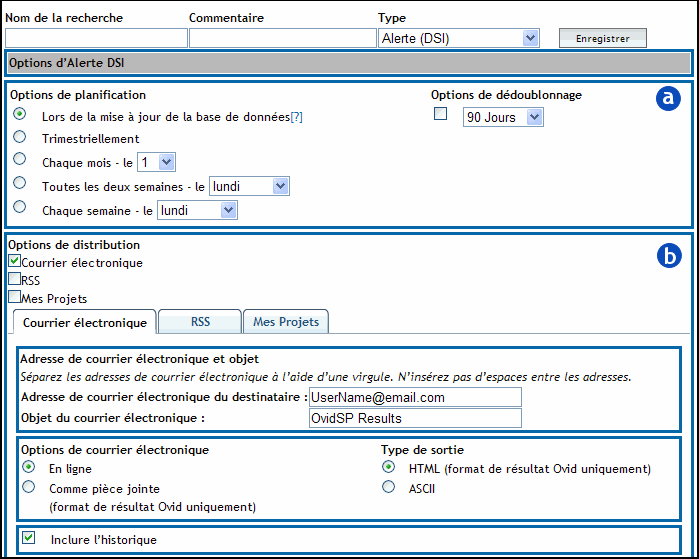
Task: Uncheck the Courrier électronique distribution checkbox
Action: point(14,261)
